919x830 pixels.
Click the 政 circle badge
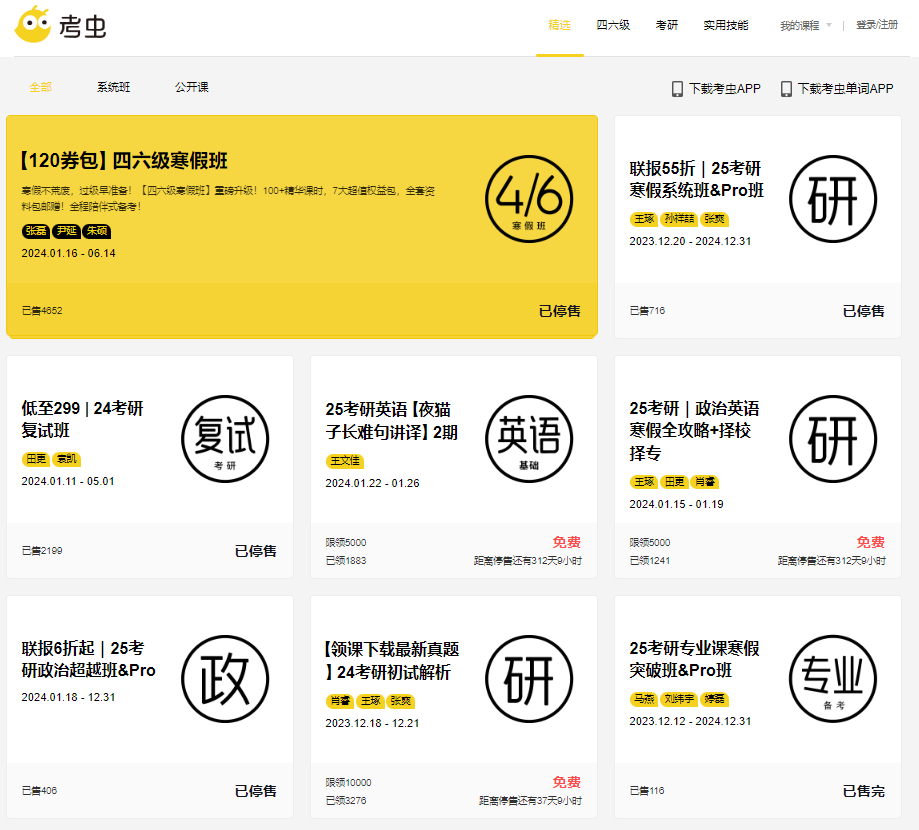(x=225, y=679)
